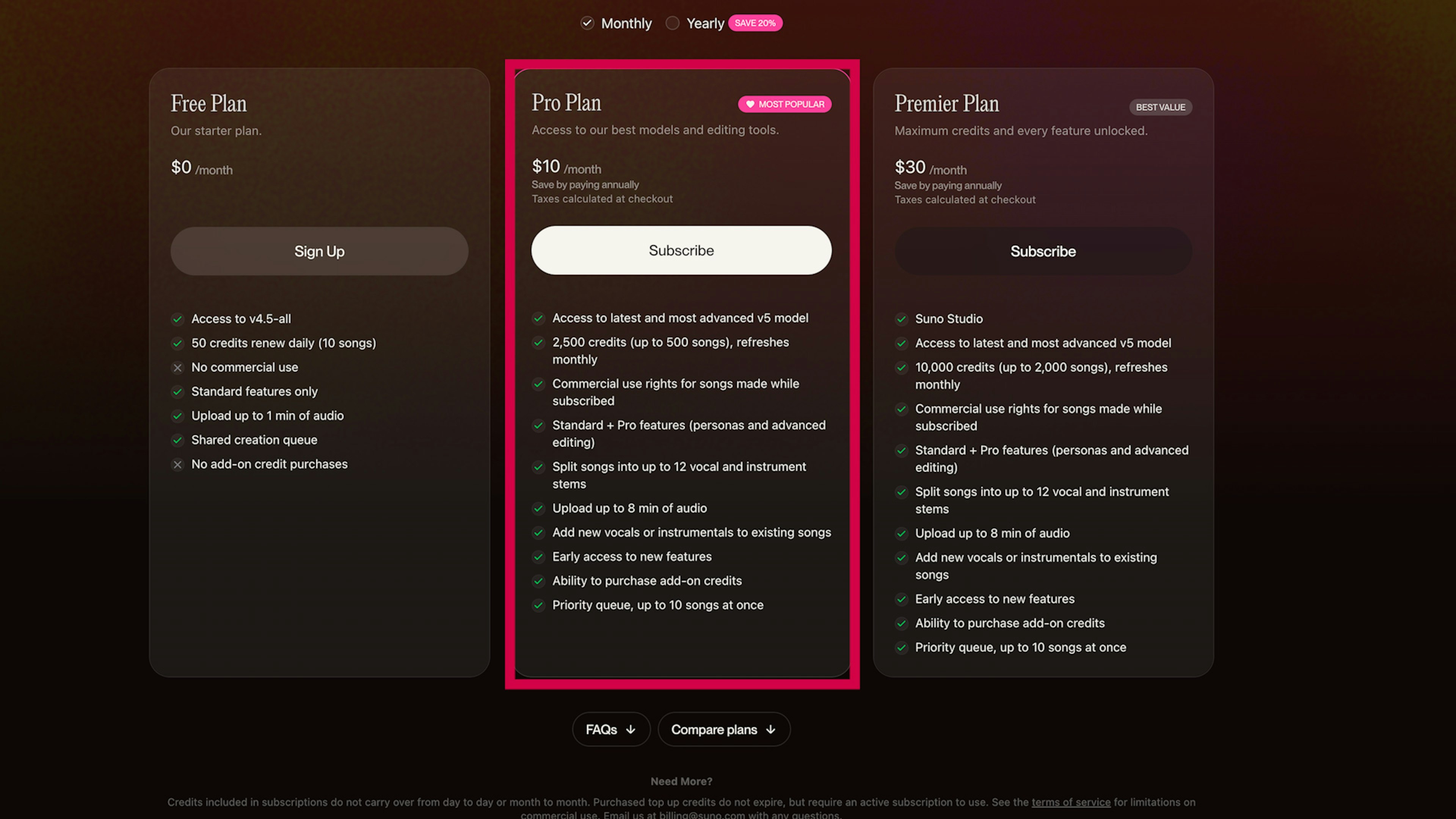Select the Yearly billing radio option
The width and height of the screenshot is (1456, 819).
(x=672, y=23)
